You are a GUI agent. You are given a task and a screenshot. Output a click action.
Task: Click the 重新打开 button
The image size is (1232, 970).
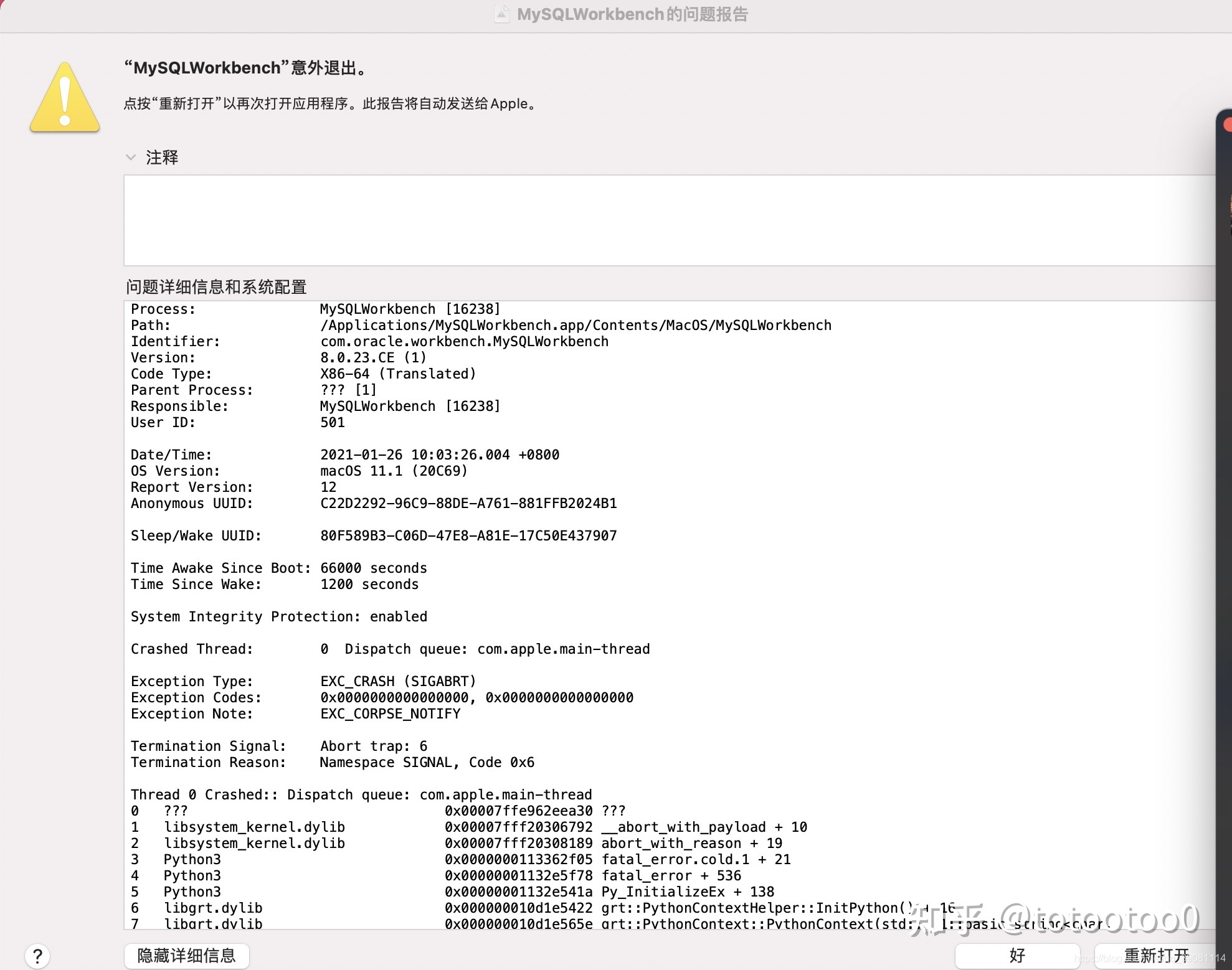click(x=1157, y=956)
